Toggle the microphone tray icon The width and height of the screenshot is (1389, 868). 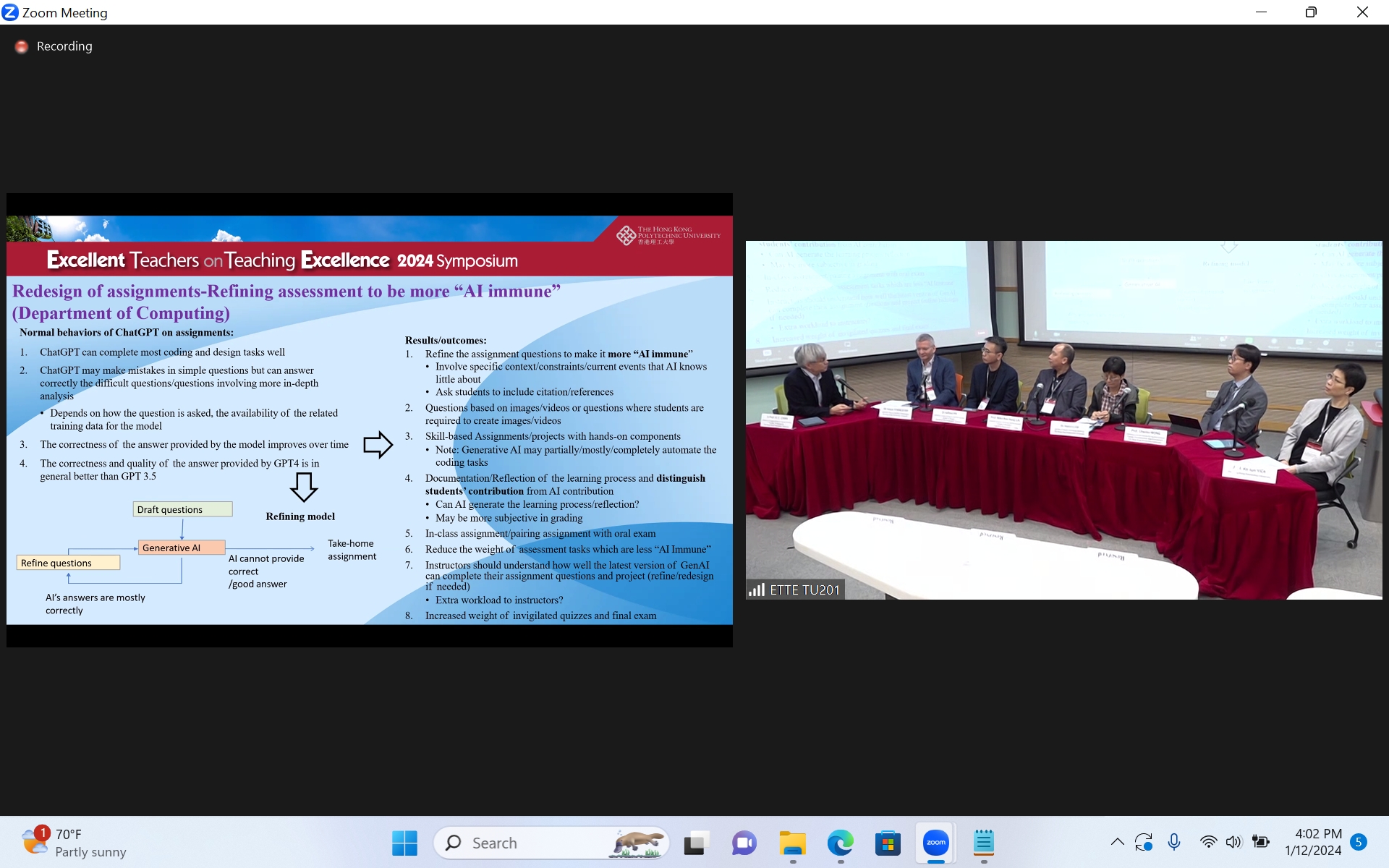[1174, 841]
